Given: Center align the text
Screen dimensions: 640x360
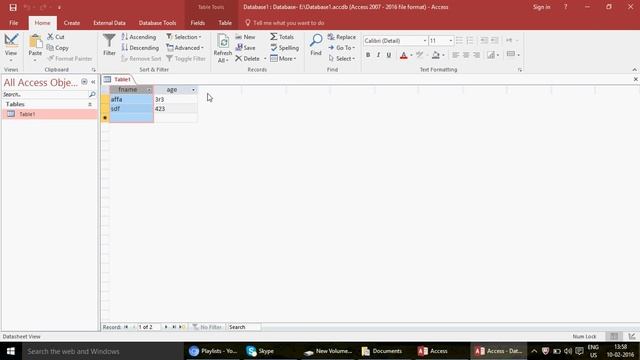Looking at the screenshot, I should [x=466, y=55].
